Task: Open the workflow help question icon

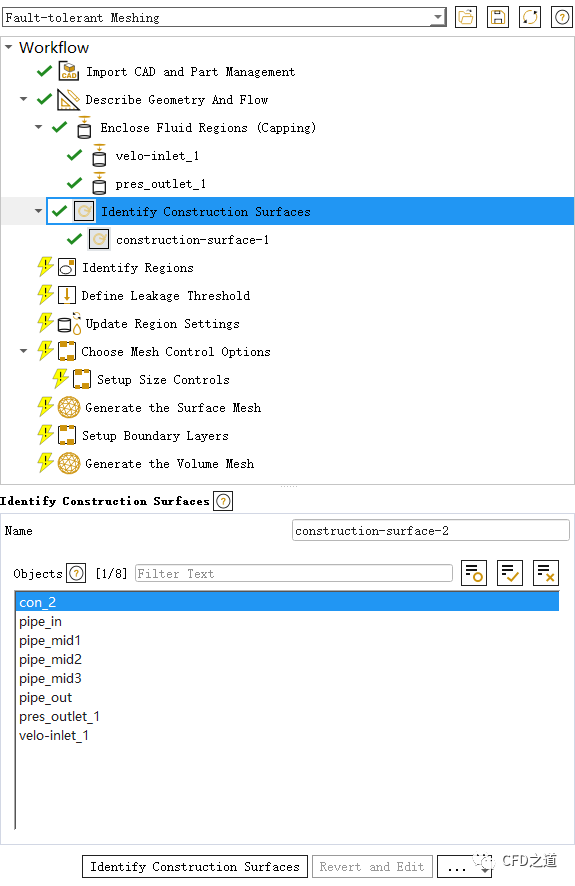Action: tap(561, 17)
